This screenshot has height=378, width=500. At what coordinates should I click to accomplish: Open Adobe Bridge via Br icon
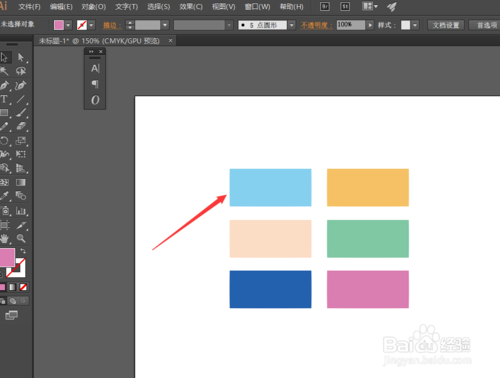(x=325, y=7)
